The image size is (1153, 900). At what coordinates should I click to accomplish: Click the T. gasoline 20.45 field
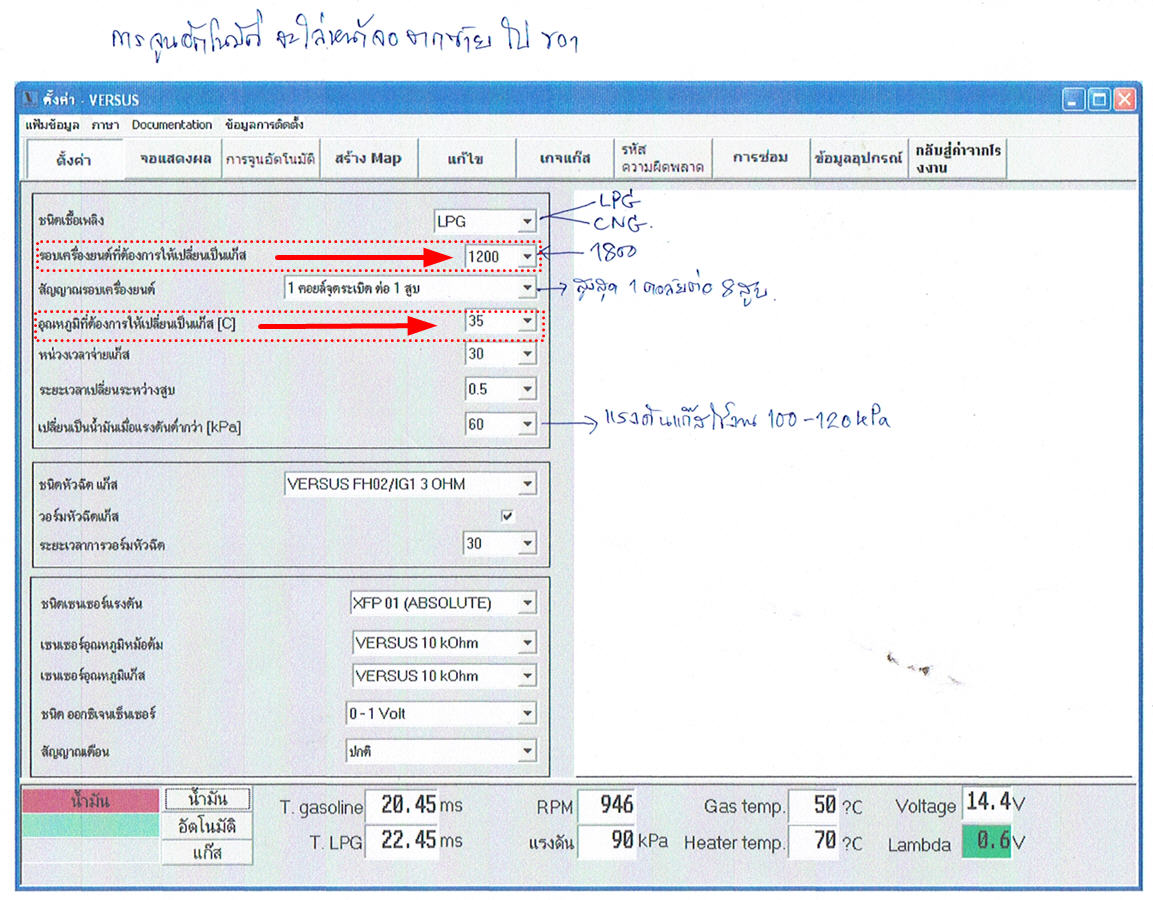pyautogui.click(x=402, y=805)
